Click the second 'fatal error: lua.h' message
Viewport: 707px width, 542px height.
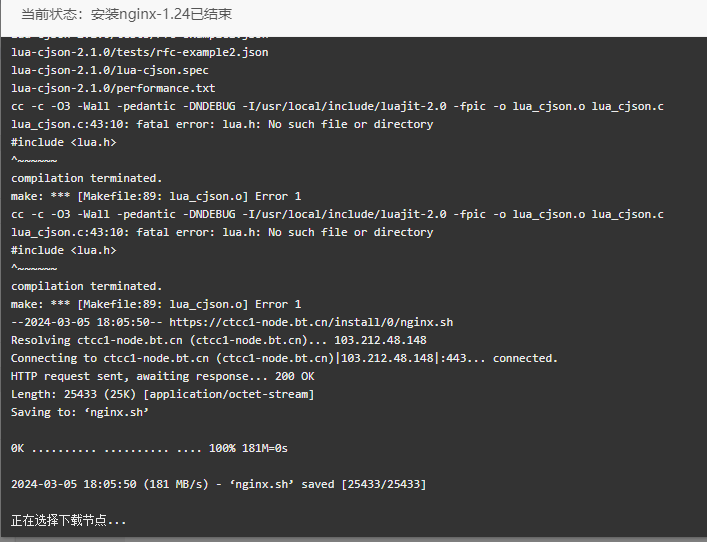[x=222, y=233]
